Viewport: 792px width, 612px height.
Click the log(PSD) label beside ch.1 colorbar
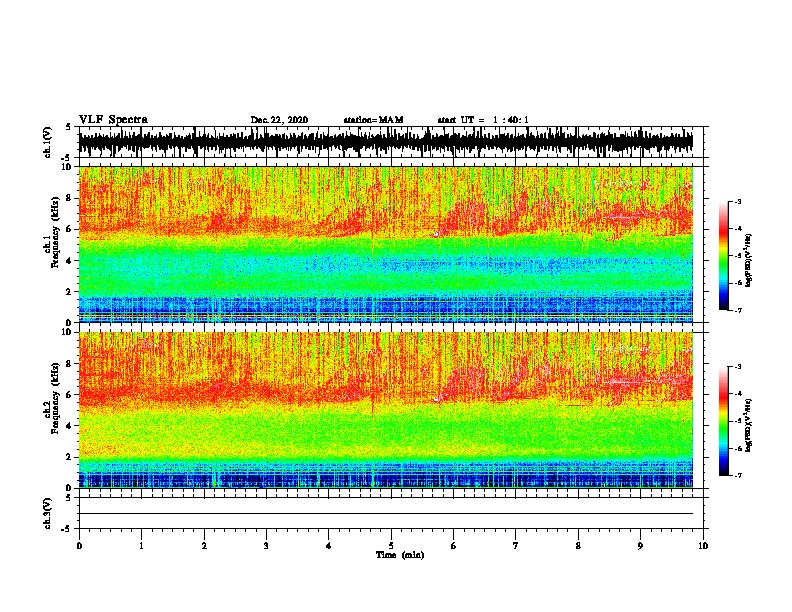748,260
